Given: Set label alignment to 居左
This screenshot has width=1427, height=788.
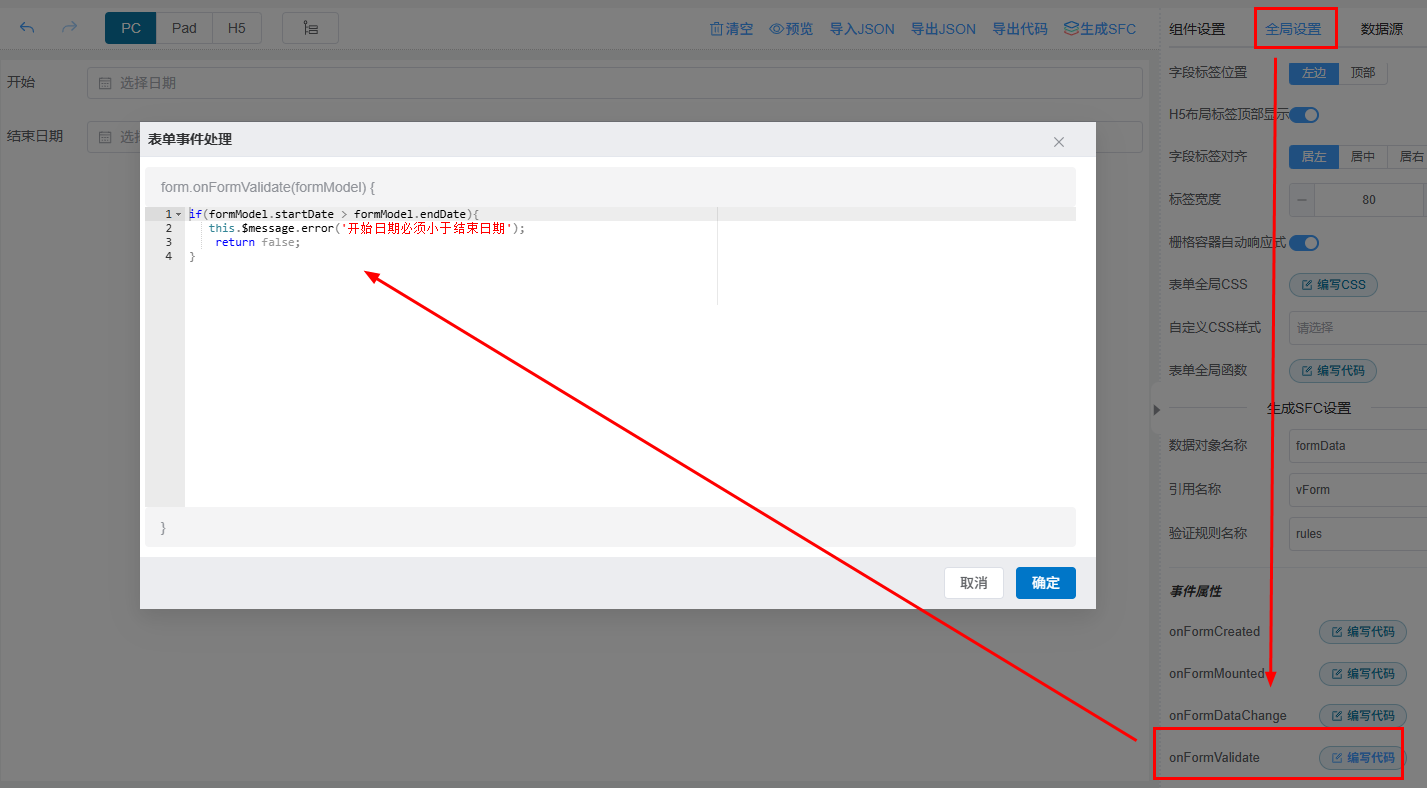Looking at the screenshot, I should [x=1314, y=157].
